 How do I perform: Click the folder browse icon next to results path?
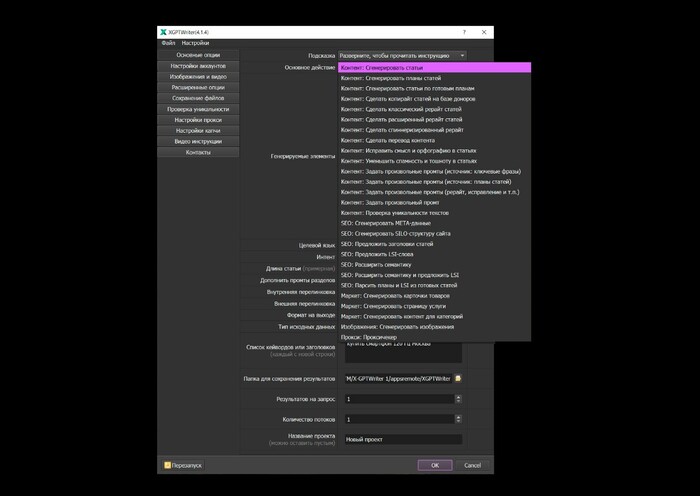(458, 379)
